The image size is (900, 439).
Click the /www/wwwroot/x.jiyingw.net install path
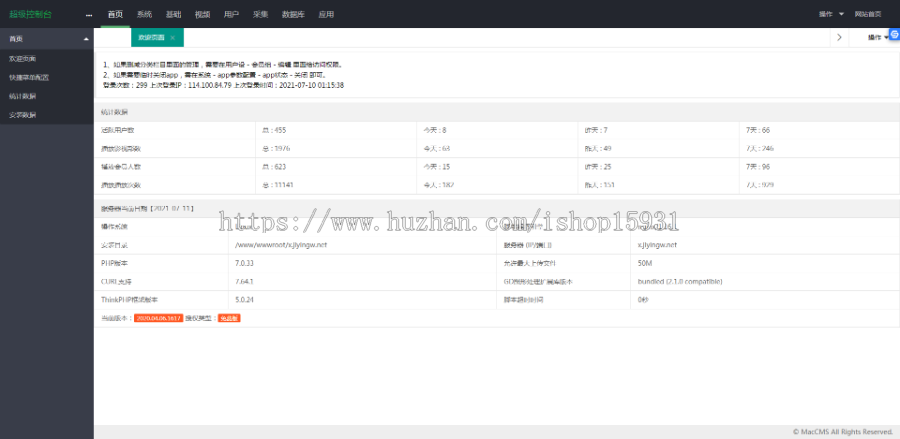tap(281, 245)
